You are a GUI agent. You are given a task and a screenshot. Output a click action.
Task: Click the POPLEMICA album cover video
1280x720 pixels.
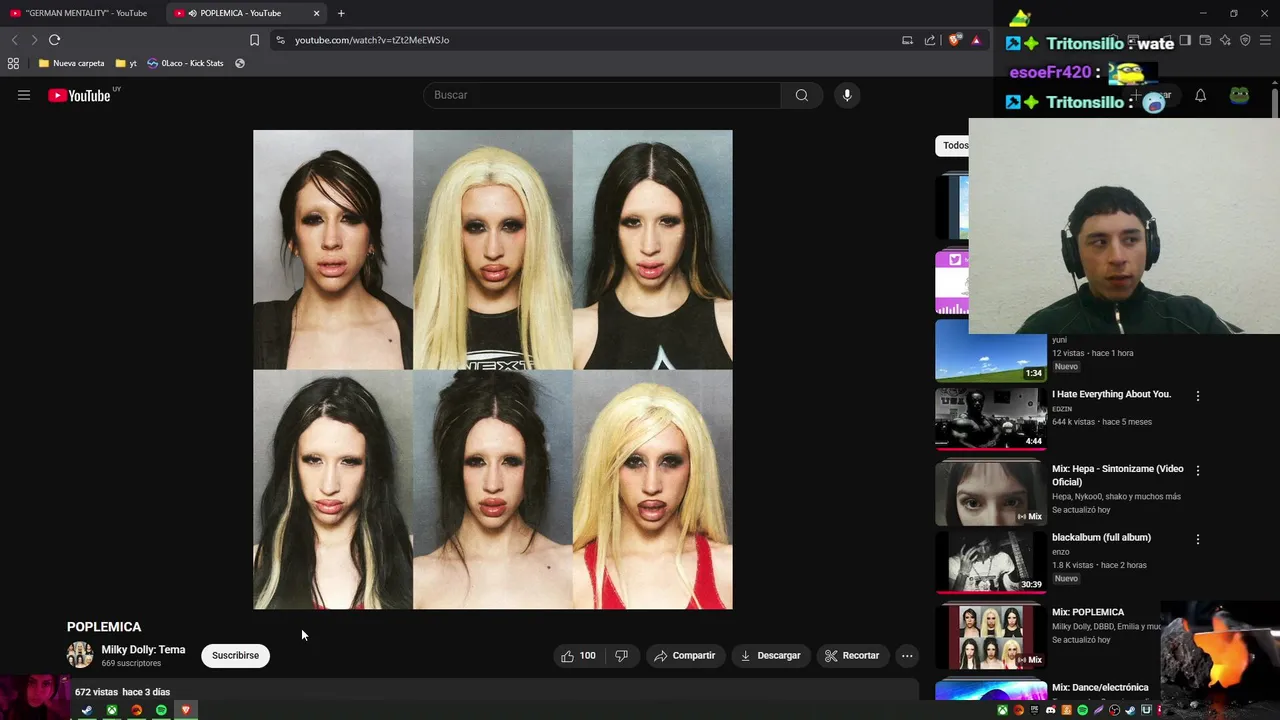[493, 369]
